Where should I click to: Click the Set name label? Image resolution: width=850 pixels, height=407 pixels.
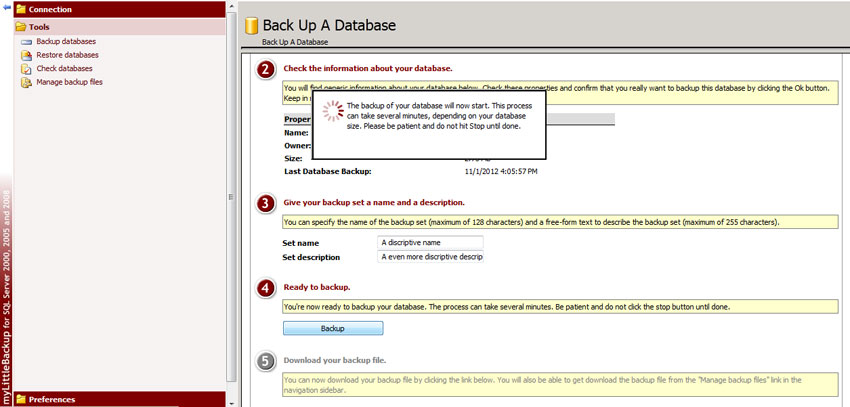pos(301,243)
